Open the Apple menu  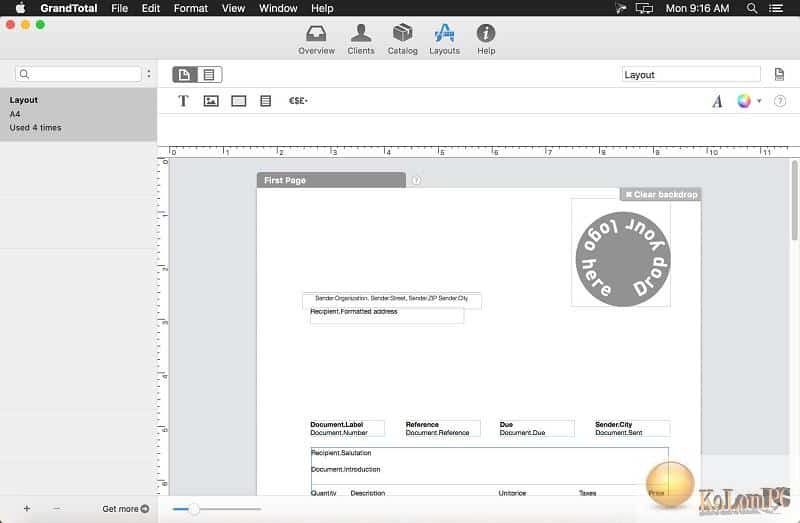(x=20, y=8)
